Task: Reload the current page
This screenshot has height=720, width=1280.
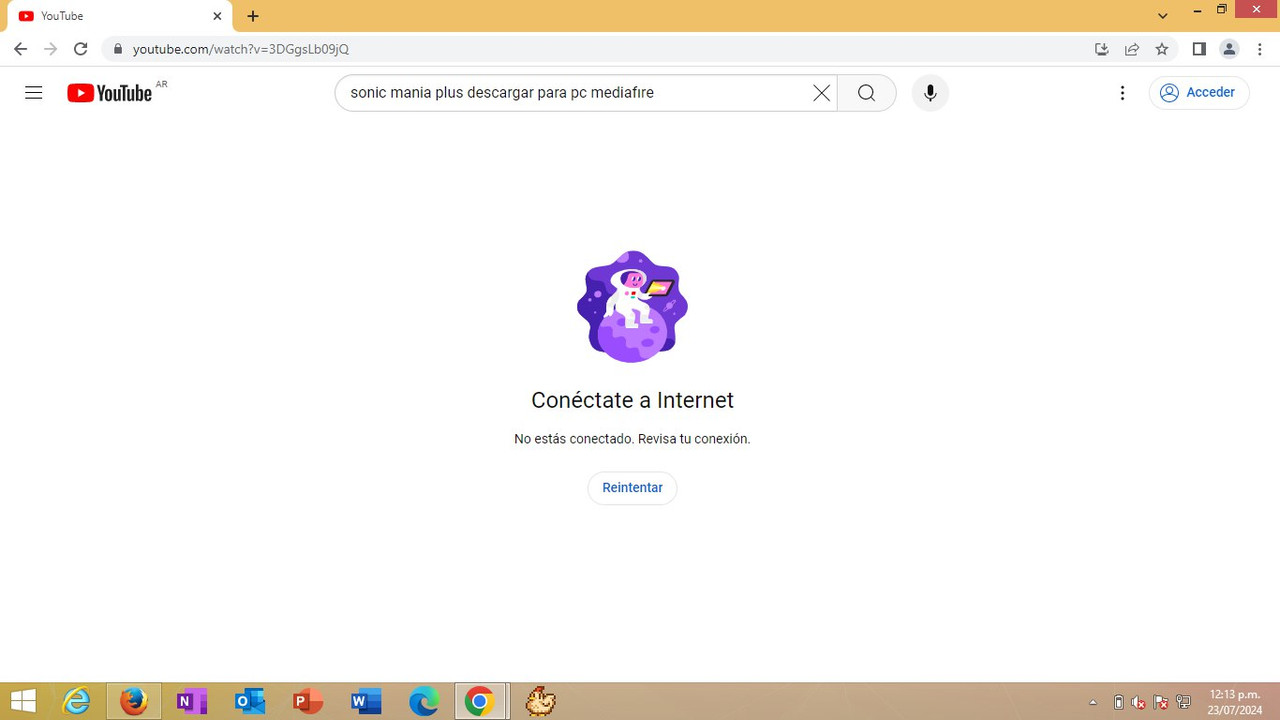Action: point(81,49)
